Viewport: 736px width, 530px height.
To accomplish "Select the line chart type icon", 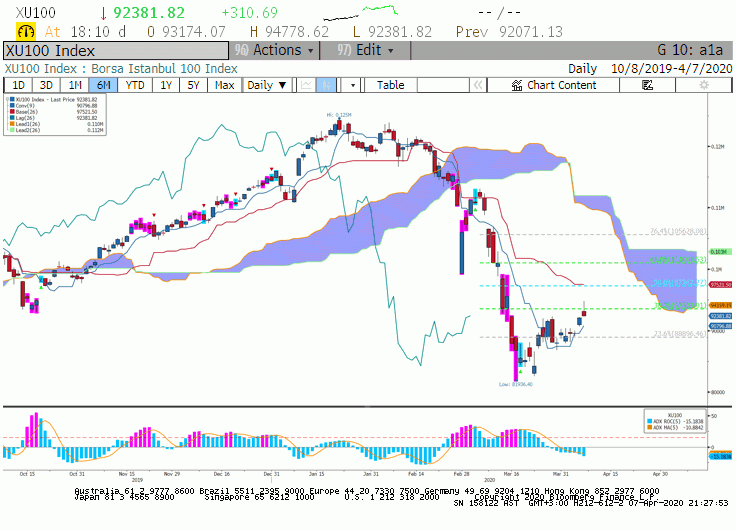I will 307,85.
